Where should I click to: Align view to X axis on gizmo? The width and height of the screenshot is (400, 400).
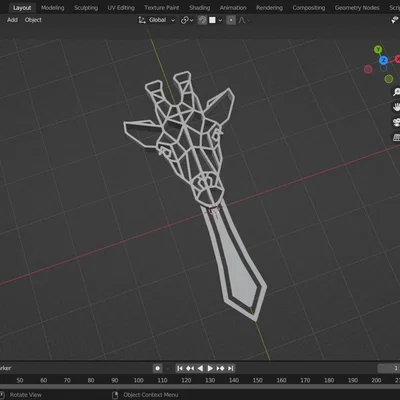[397, 59]
